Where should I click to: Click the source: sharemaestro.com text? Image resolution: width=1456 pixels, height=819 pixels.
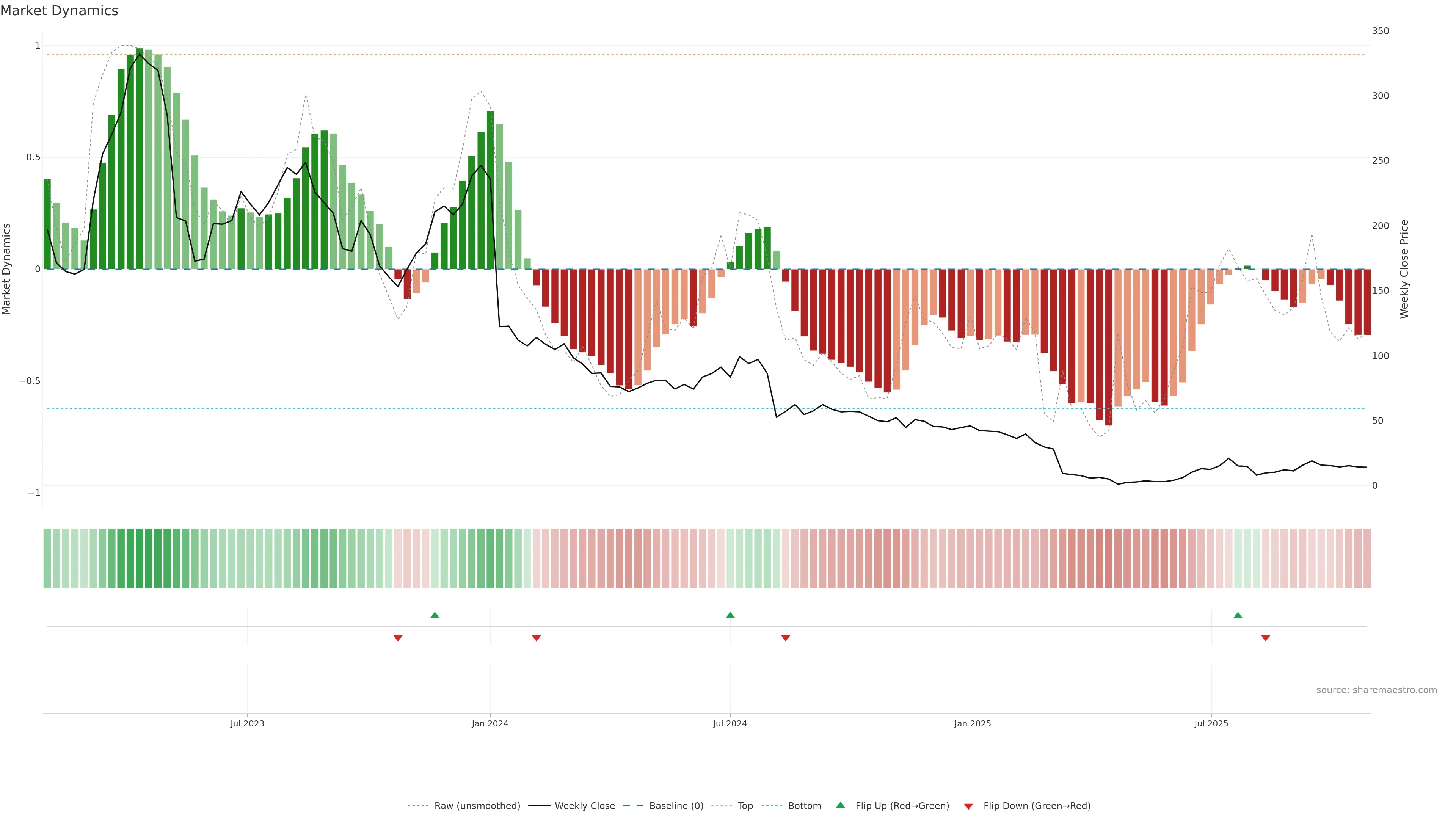pos(1376,690)
